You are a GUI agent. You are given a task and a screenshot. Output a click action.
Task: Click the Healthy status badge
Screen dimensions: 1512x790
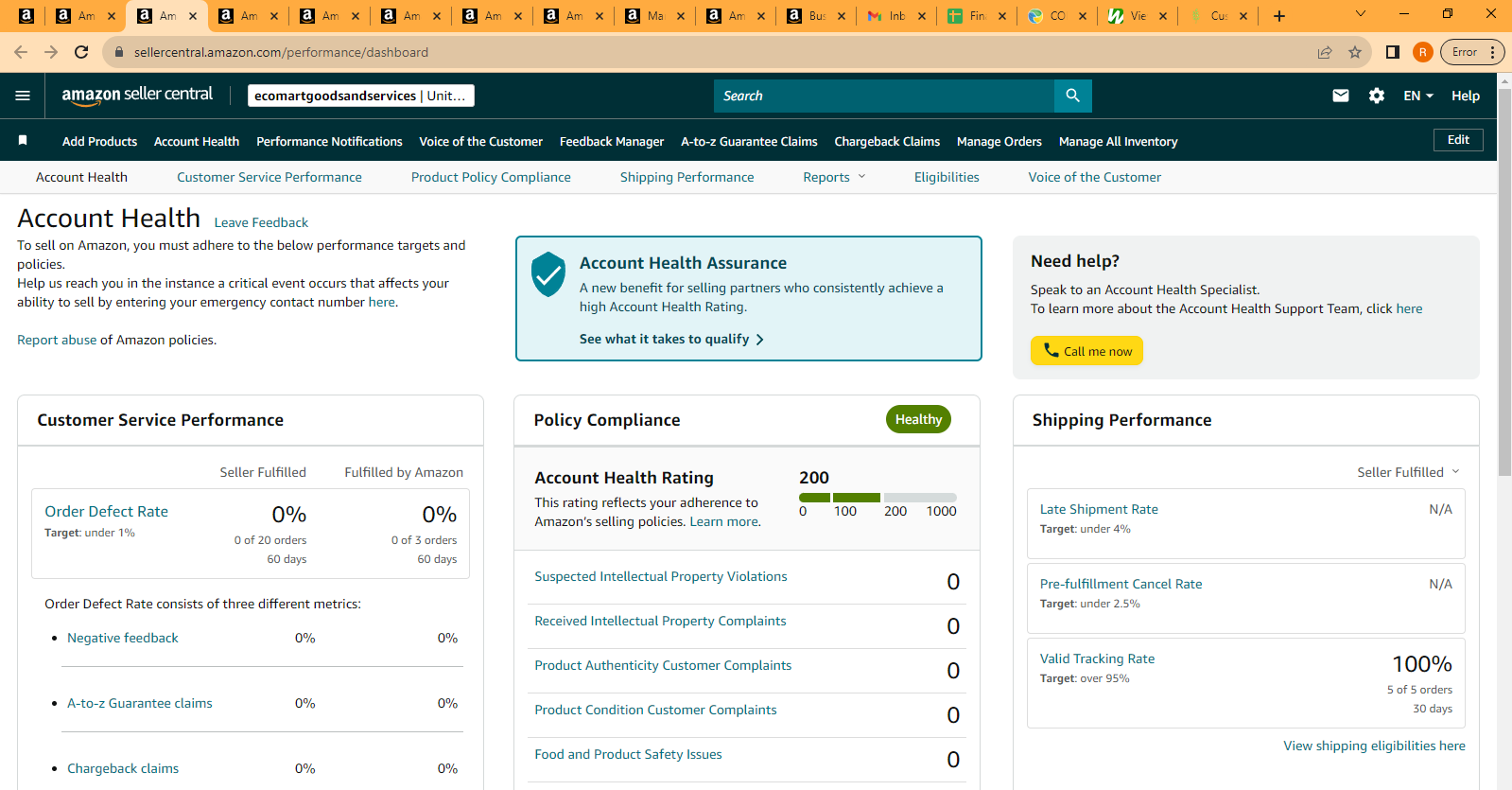pos(918,419)
